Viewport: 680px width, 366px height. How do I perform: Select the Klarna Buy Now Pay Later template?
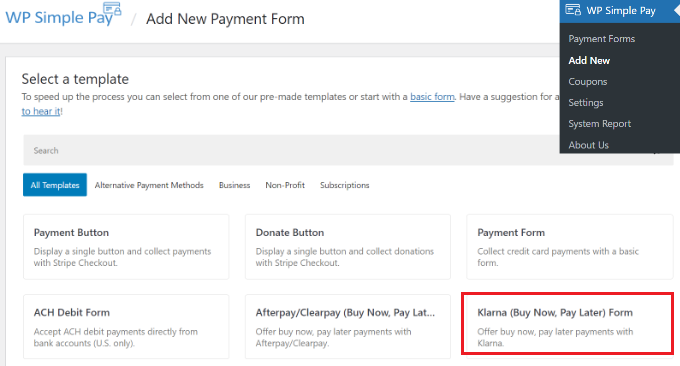coord(568,324)
